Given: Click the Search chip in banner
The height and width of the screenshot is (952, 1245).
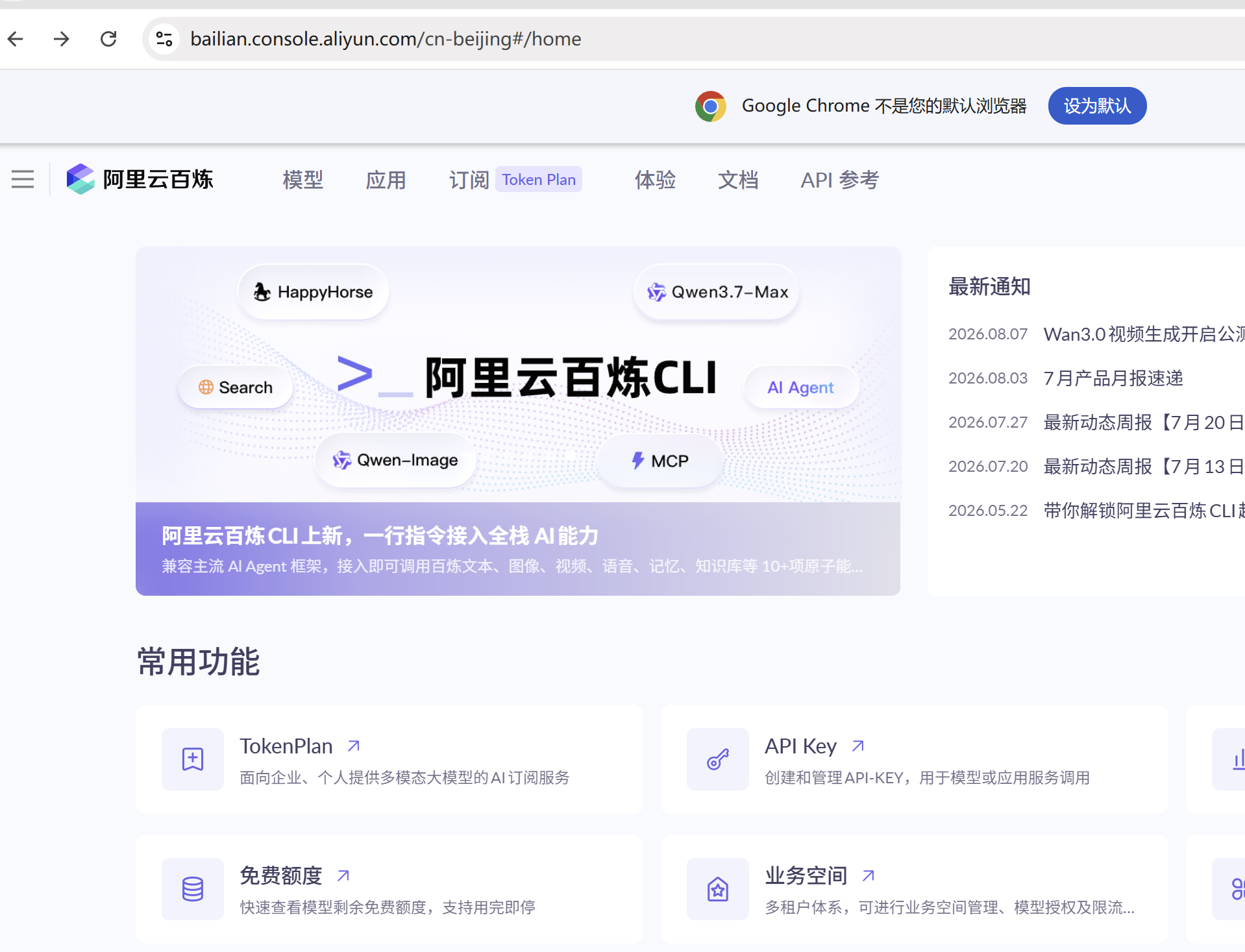Looking at the screenshot, I should pyautogui.click(x=236, y=387).
